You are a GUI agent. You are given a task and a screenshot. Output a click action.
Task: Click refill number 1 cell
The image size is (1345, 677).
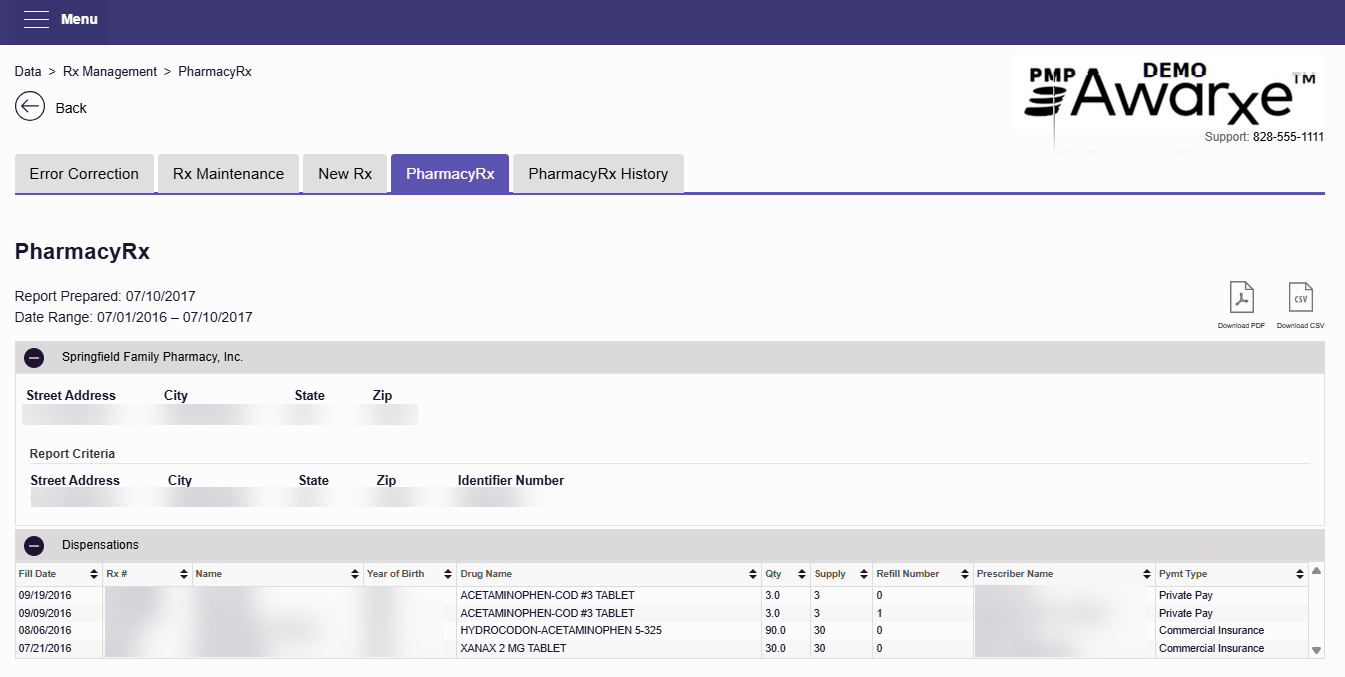point(879,613)
